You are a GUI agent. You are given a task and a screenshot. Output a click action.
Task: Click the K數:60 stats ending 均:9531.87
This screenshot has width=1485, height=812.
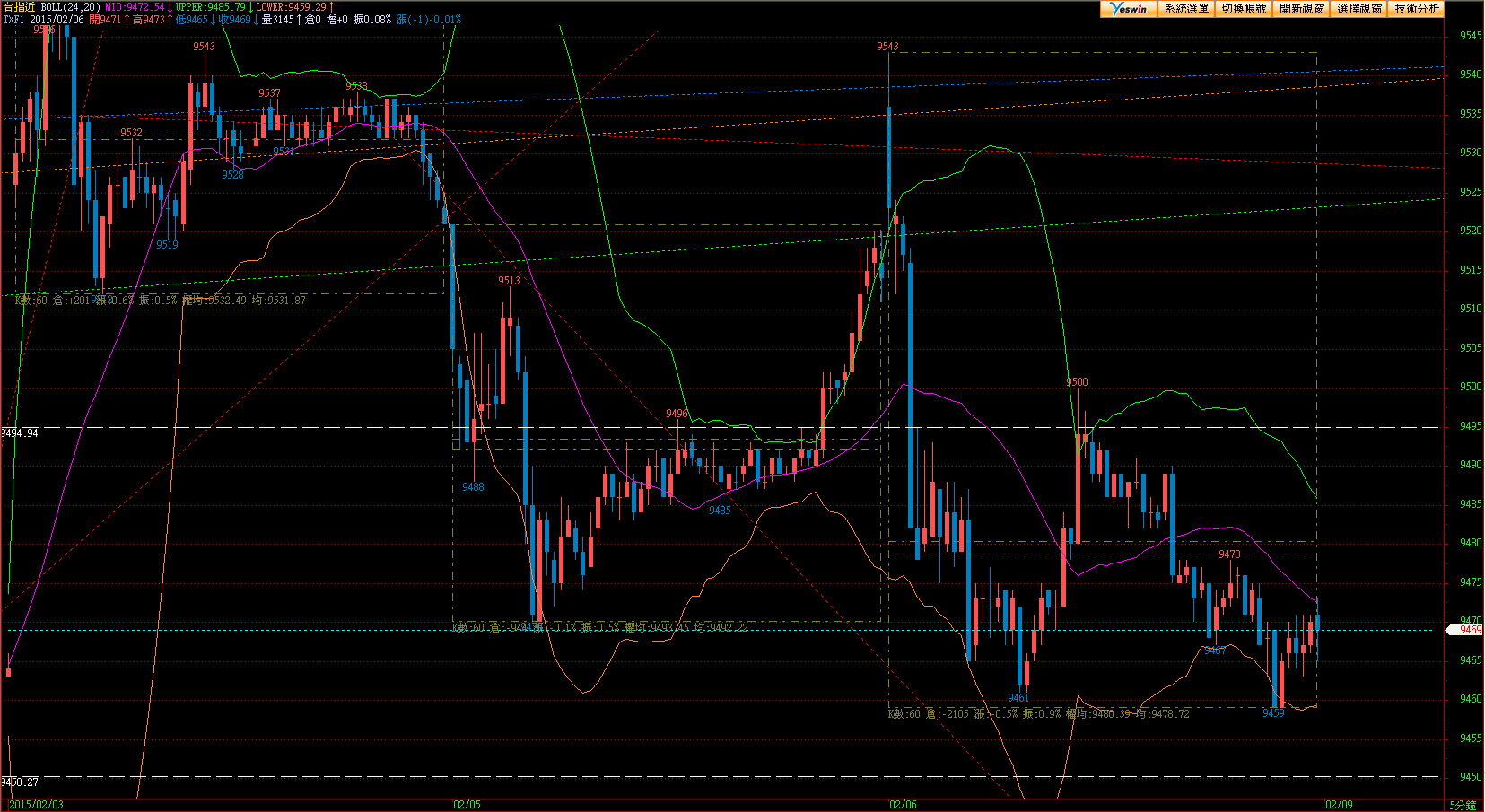coord(161,301)
